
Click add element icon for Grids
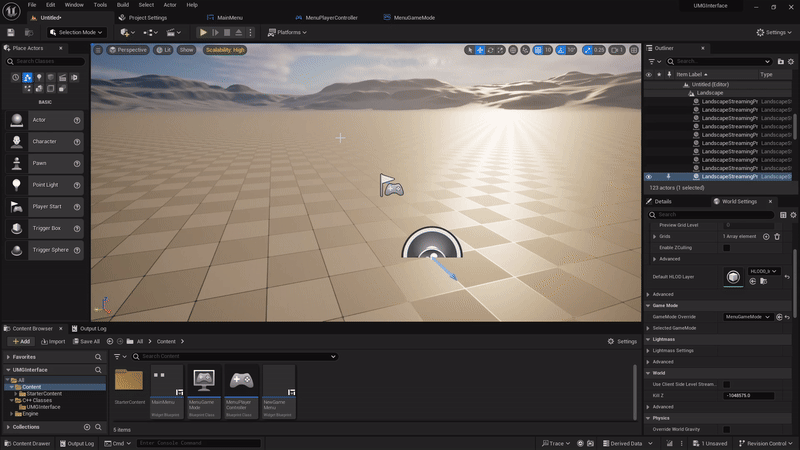766,237
